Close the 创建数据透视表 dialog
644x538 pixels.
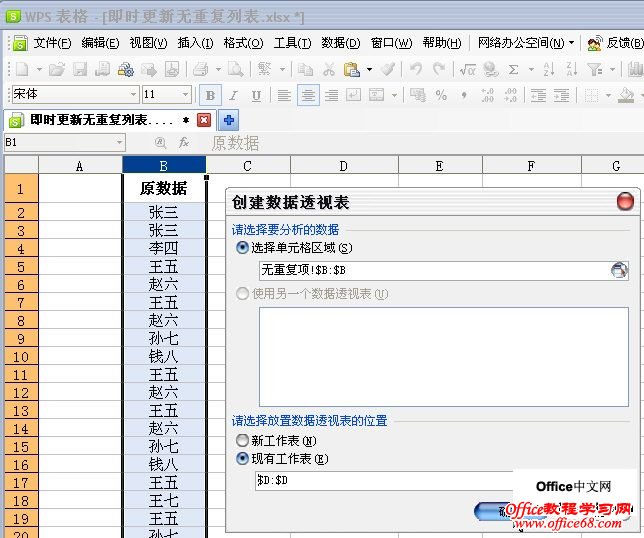point(625,201)
